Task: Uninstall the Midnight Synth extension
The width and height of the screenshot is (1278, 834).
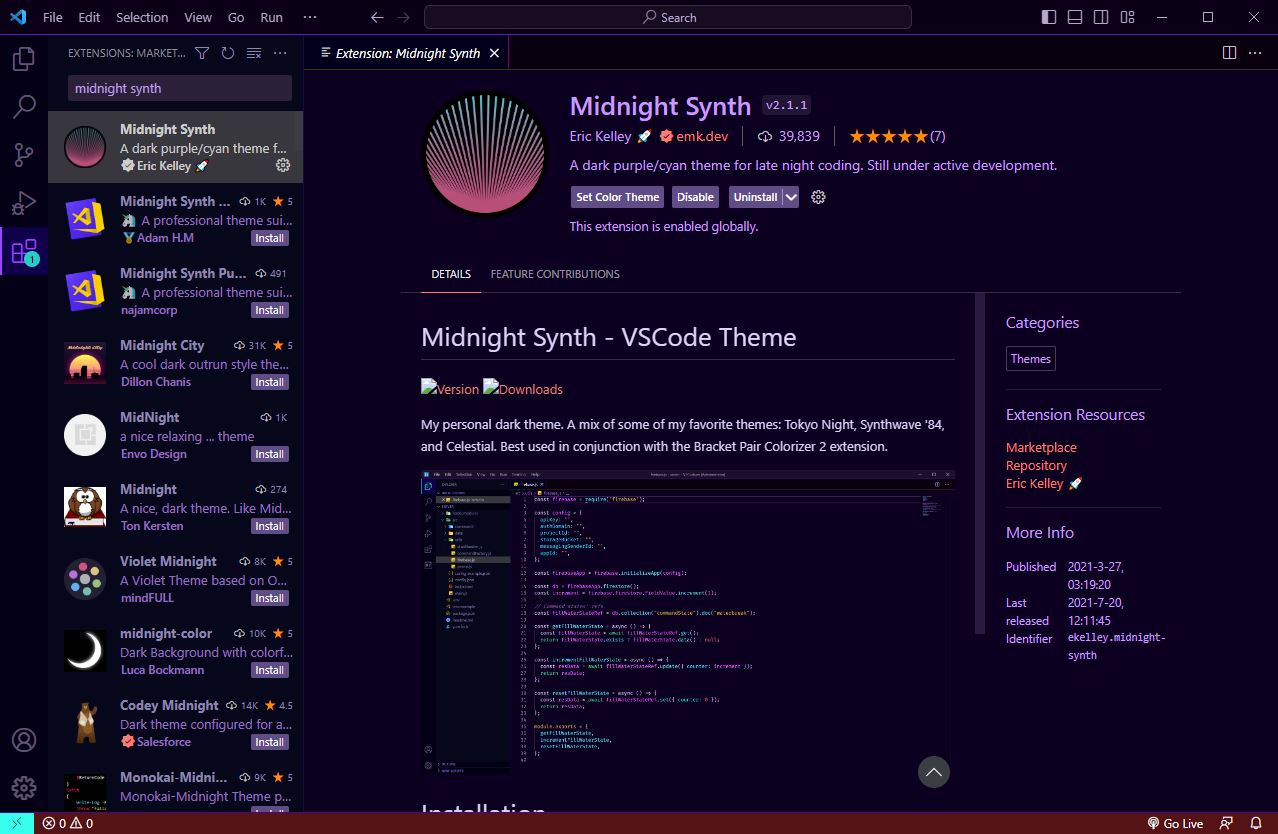Action: [755, 197]
